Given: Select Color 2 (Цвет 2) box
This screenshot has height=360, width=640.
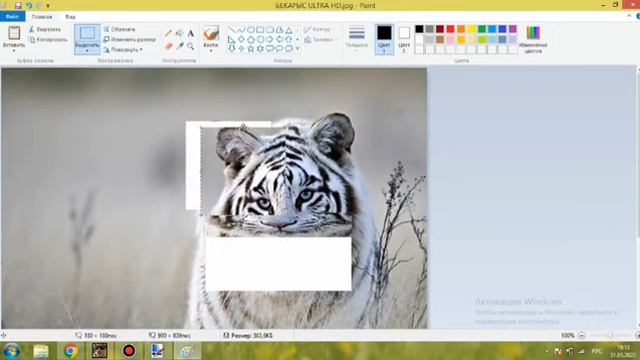Looking at the screenshot, I should point(404,39).
